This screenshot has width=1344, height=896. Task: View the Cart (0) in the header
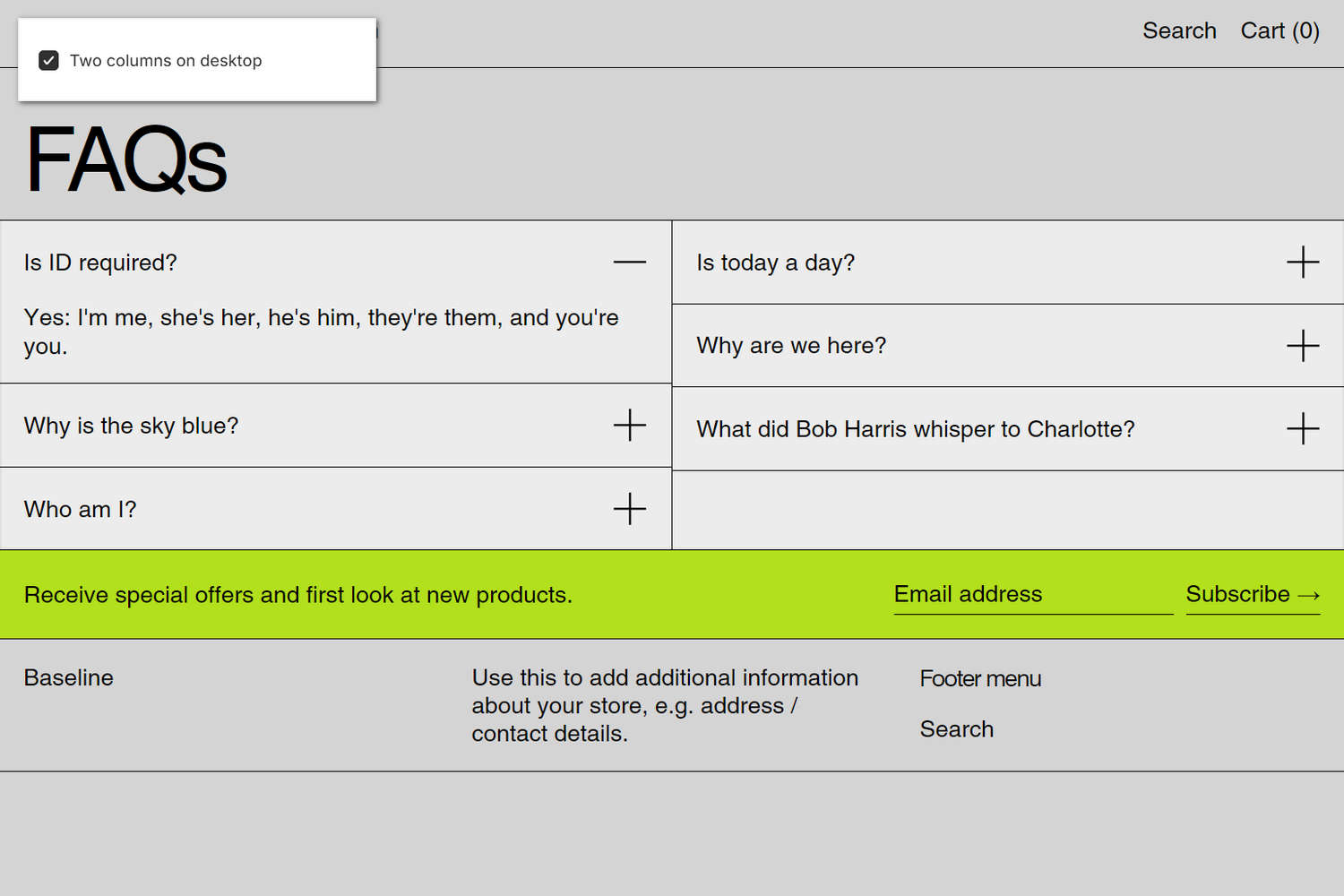[1279, 30]
